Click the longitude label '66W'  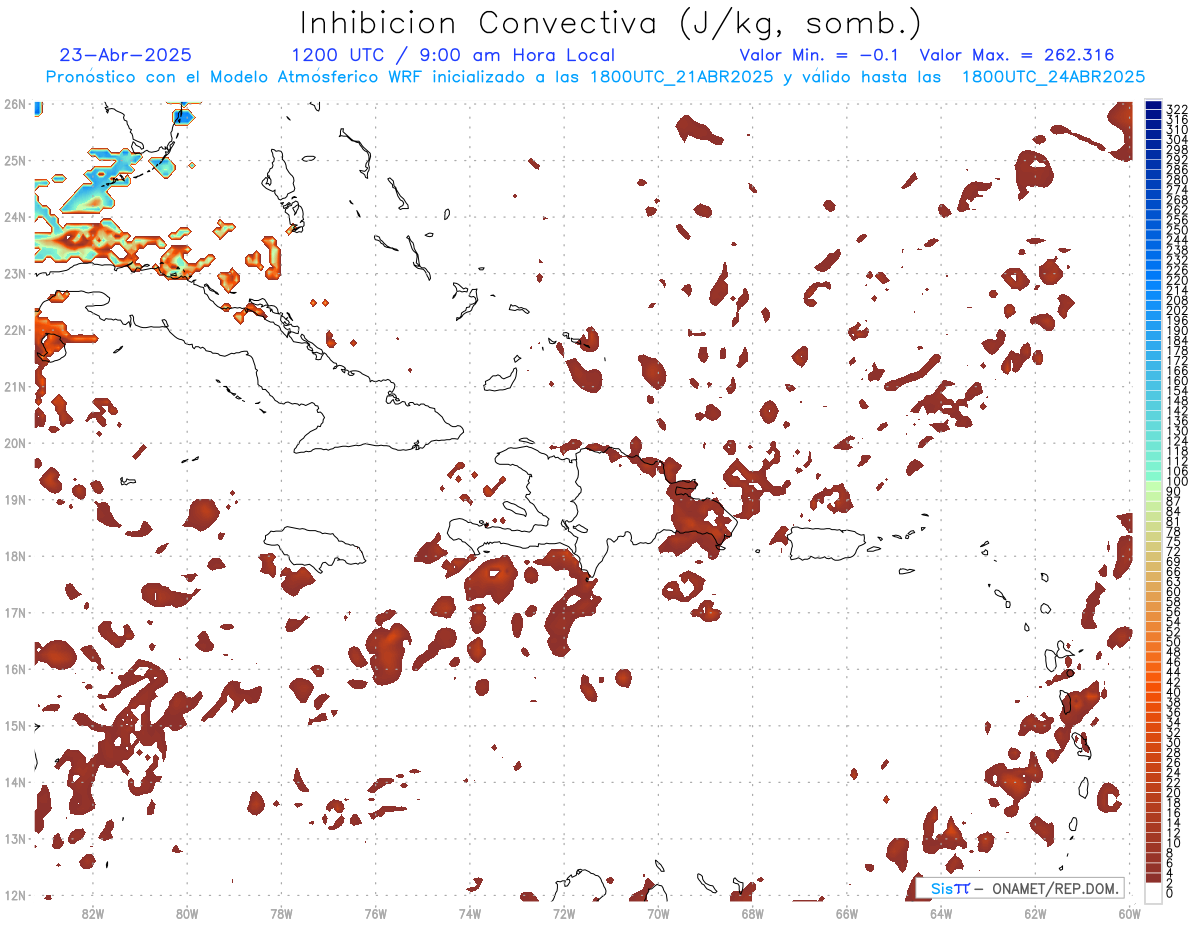847,913
